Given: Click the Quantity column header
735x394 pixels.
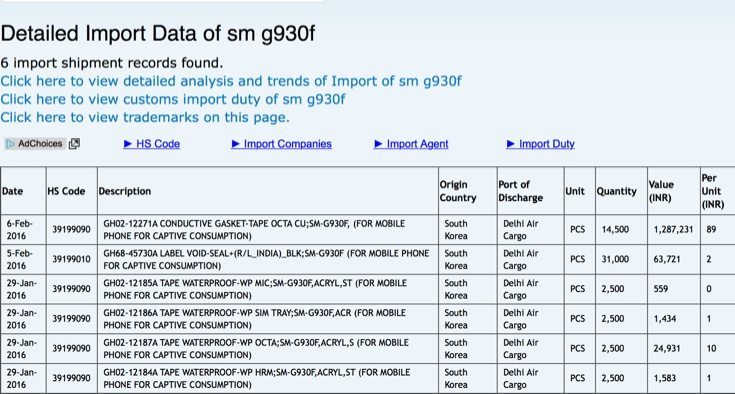Looking at the screenshot, I should click(616, 191).
